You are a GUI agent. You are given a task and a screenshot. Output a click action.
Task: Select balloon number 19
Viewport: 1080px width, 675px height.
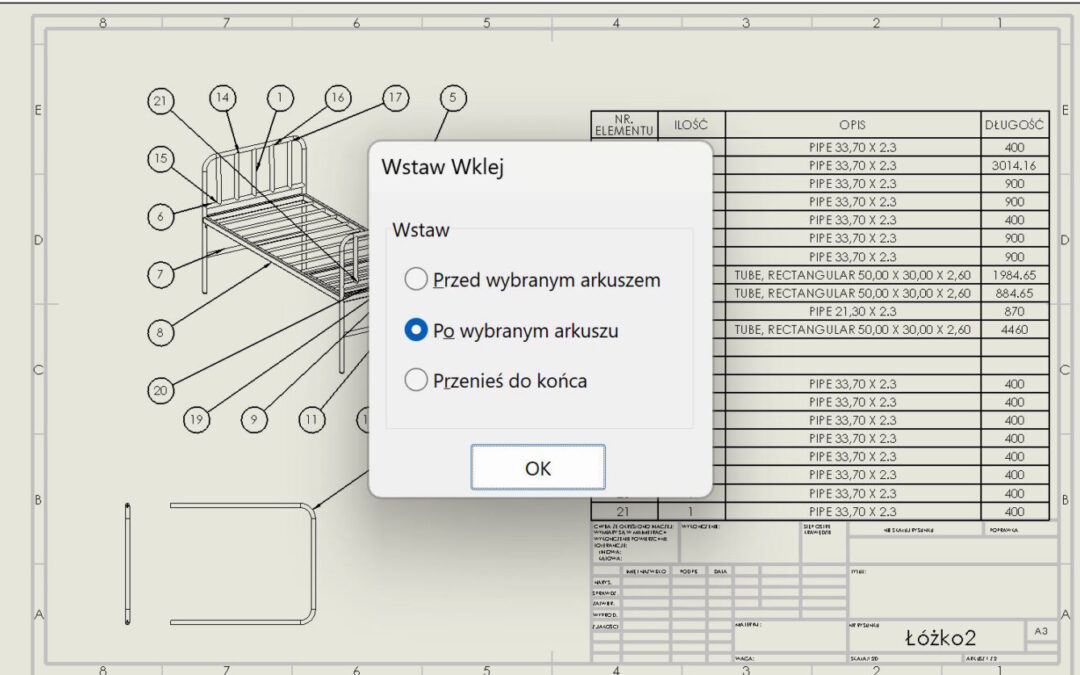click(x=196, y=420)
